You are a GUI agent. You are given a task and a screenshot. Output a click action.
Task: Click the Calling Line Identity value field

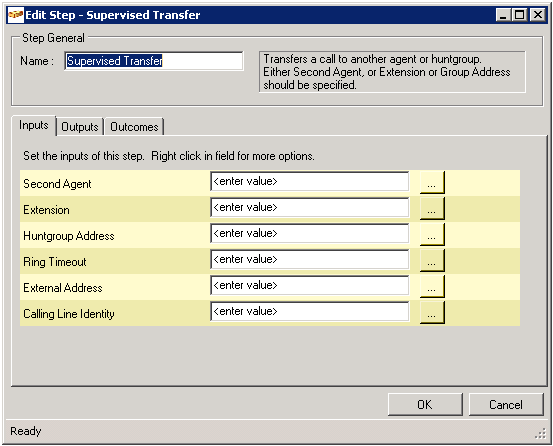coord(310,312)
